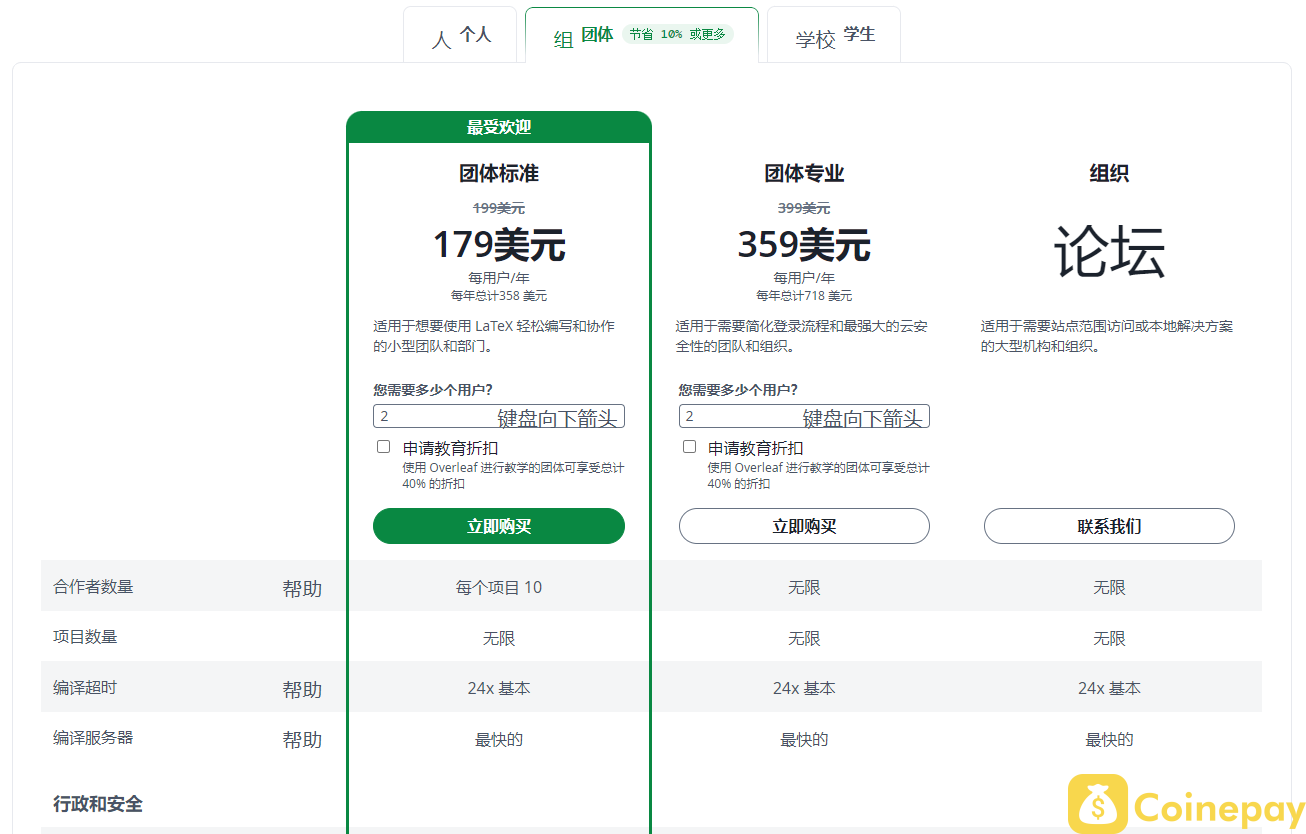Click 组织 description about 大型机构和组织
Viewport: 1306px width, 834px height.
click(1107, 336)
